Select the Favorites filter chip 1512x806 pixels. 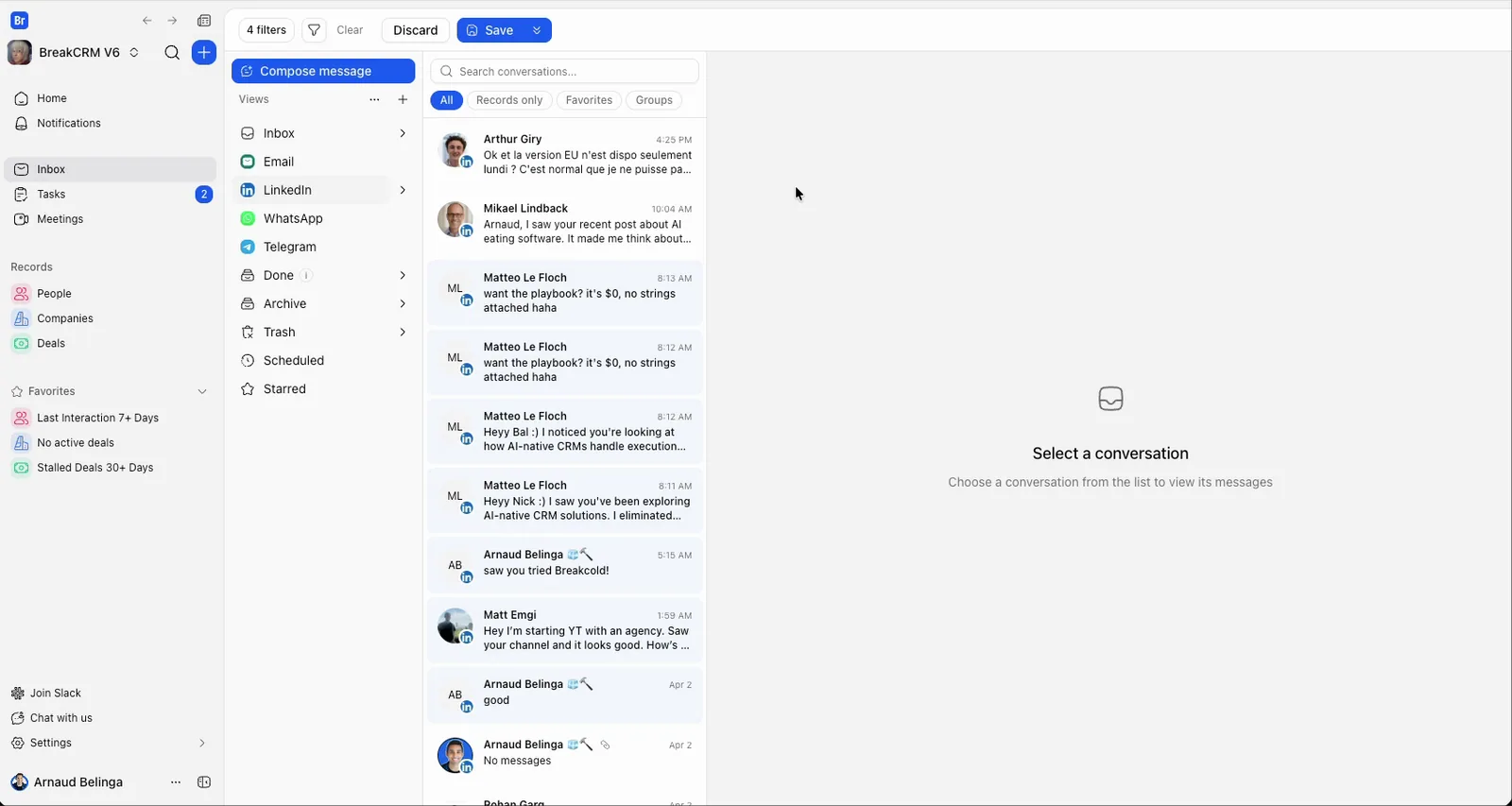point(589,100)
